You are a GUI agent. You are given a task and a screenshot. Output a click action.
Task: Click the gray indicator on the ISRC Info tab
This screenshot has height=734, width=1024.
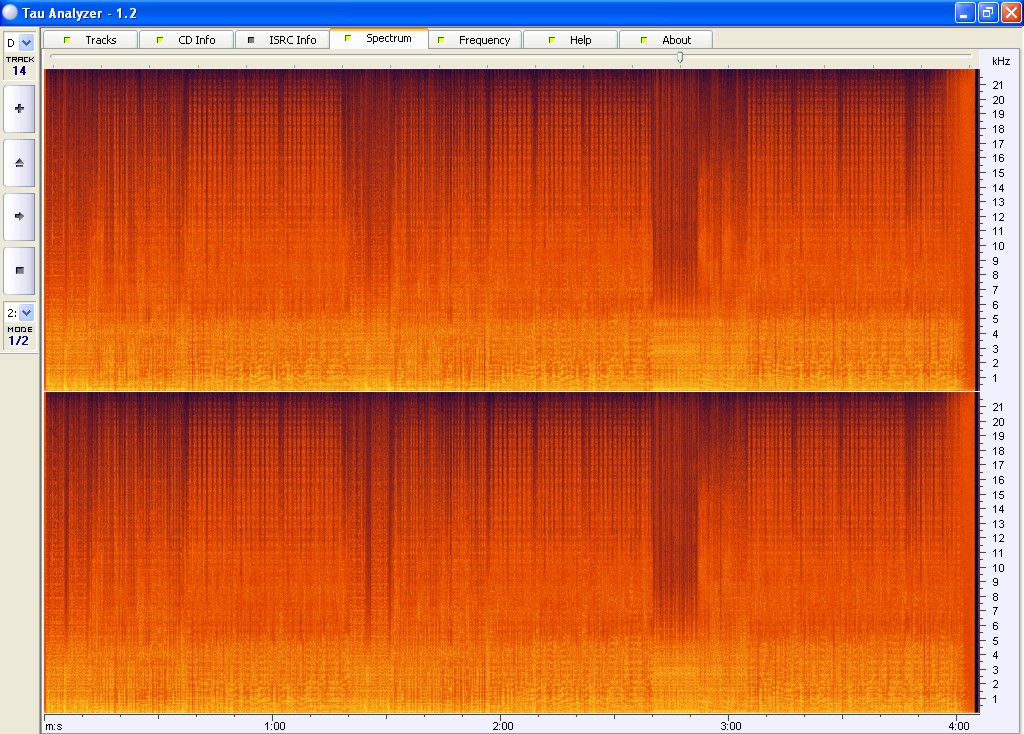(x=251, y=40)
